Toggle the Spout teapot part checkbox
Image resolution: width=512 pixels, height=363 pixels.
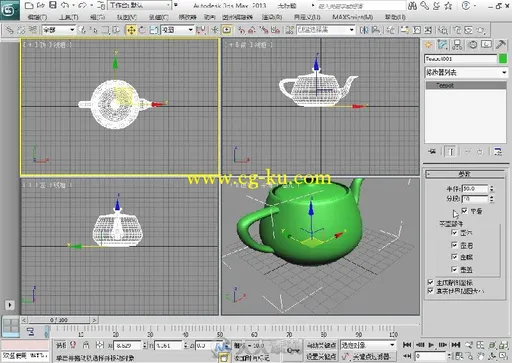454,257
